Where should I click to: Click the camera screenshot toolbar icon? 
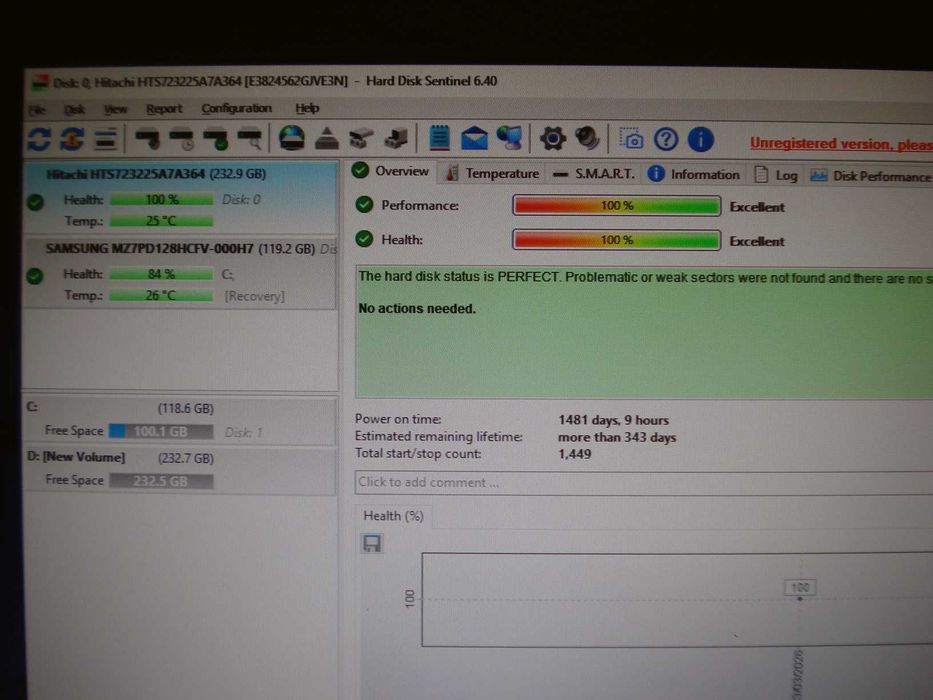click(x=631, y=139)
